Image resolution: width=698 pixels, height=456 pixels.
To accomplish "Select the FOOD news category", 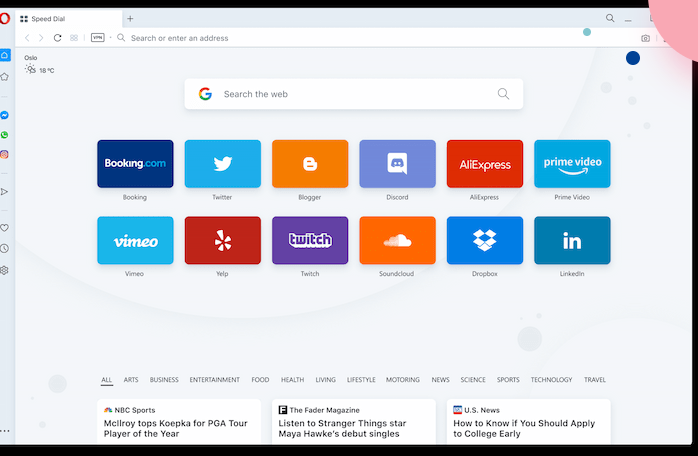I will point(260,380).
